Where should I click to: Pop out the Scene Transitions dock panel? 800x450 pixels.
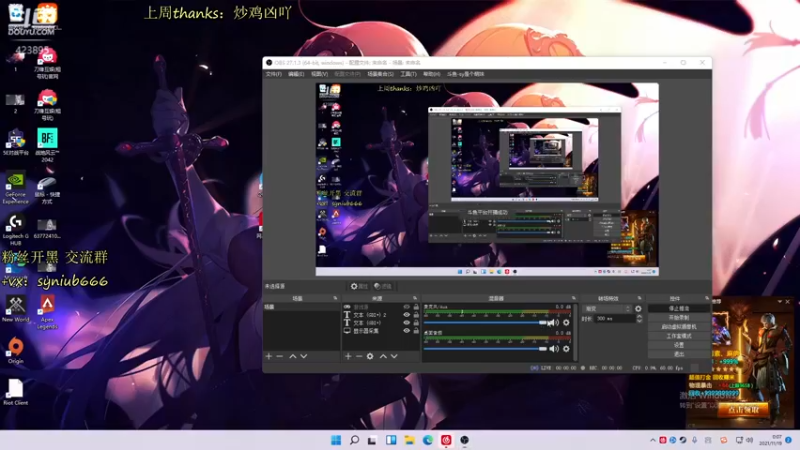pyautogui.click(x=639, y=298)
